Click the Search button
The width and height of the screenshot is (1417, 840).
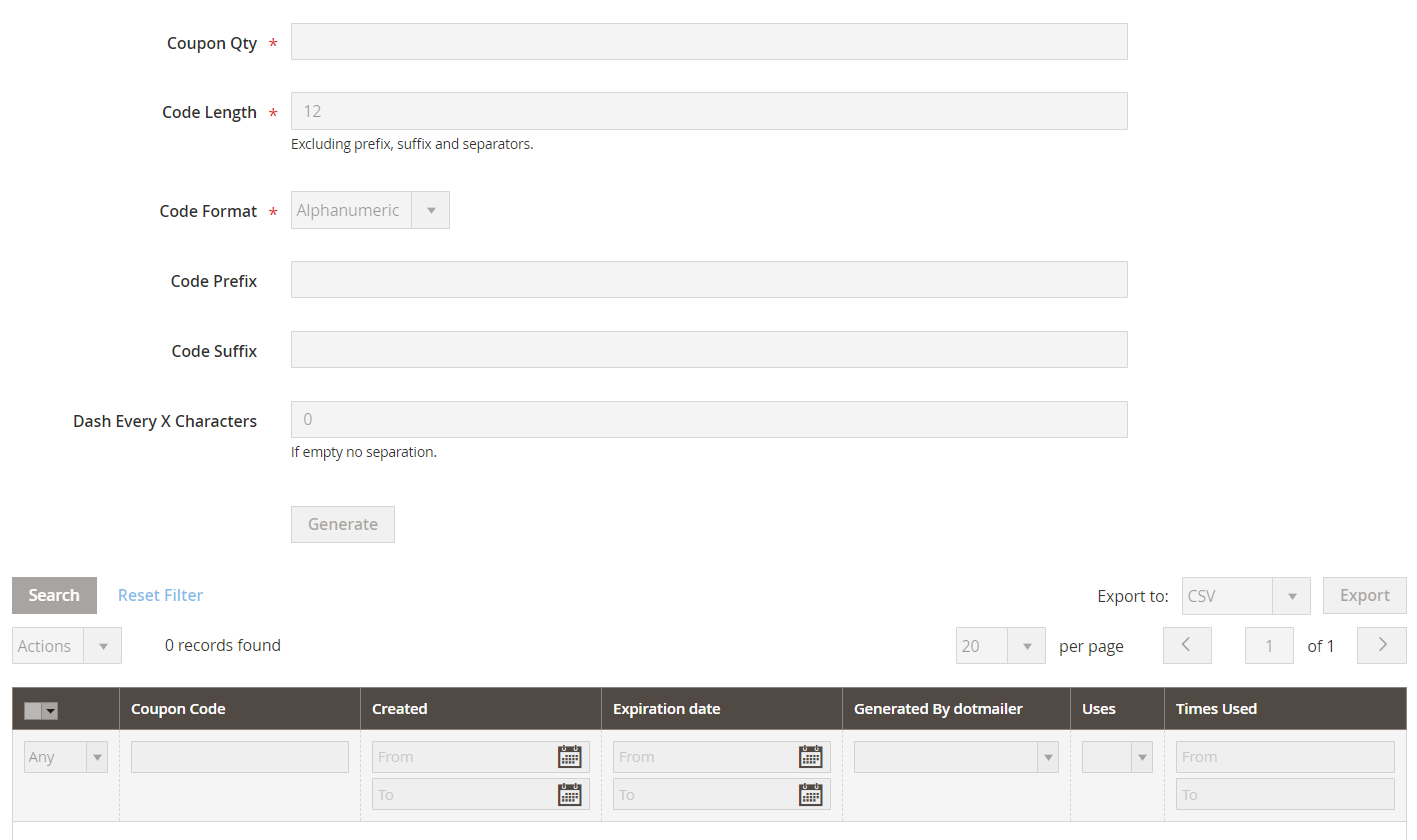[54, 595]
